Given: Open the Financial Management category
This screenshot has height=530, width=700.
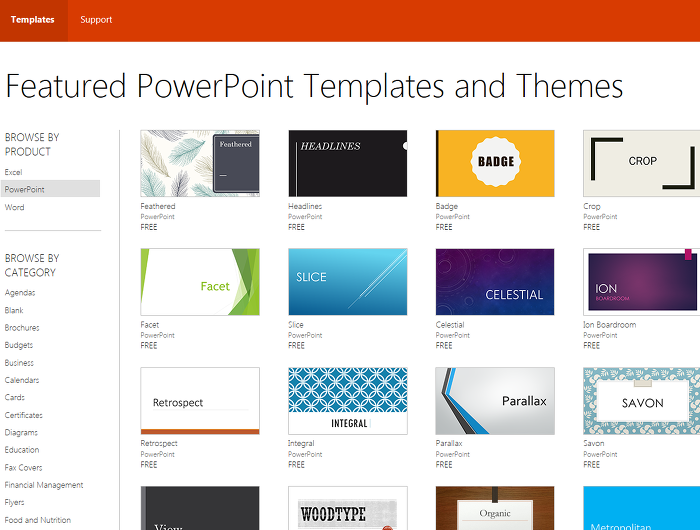Looking at the screenshot, I should tap(44, 485).
